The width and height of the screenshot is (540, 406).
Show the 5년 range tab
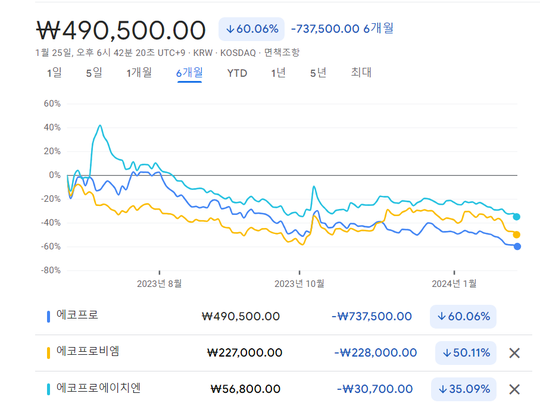tap(318, 73)
